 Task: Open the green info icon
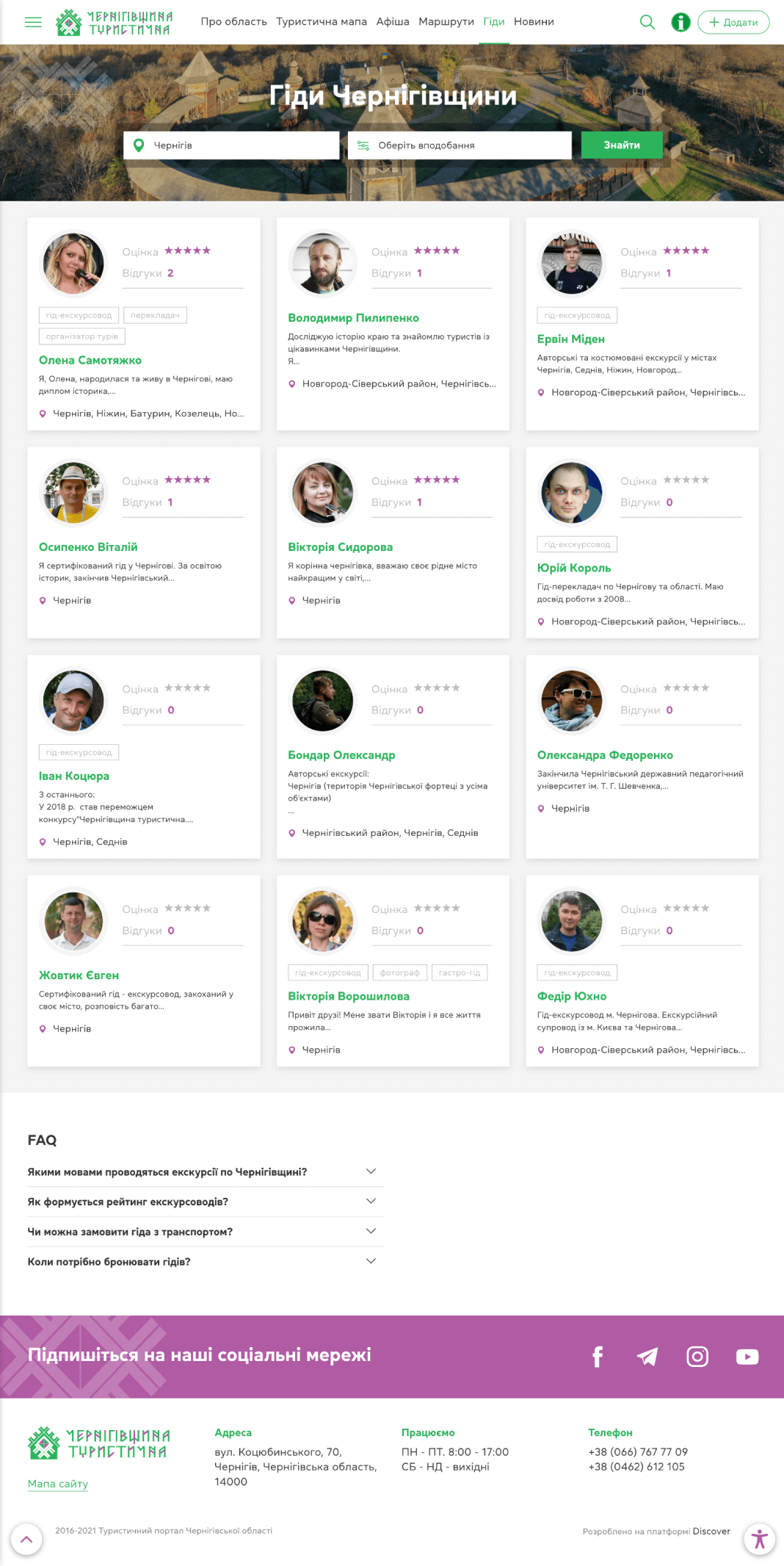click(x=680, y=22)
